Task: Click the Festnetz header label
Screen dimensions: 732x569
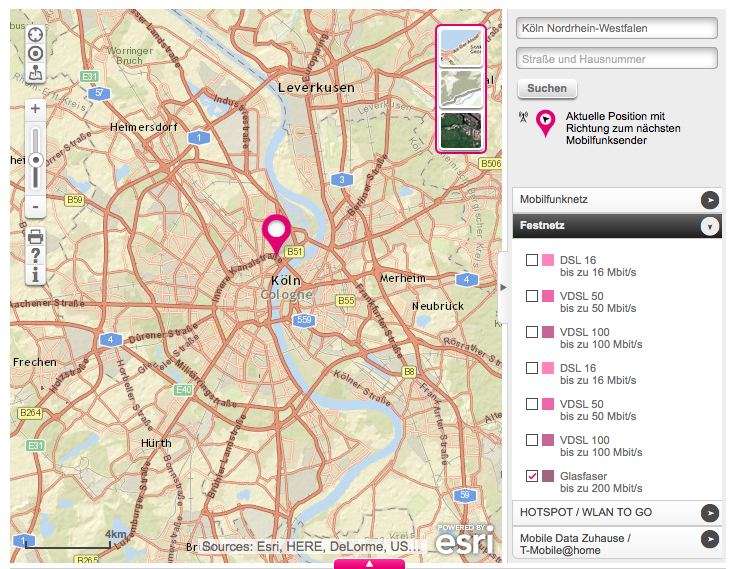Action: (542, 225)
